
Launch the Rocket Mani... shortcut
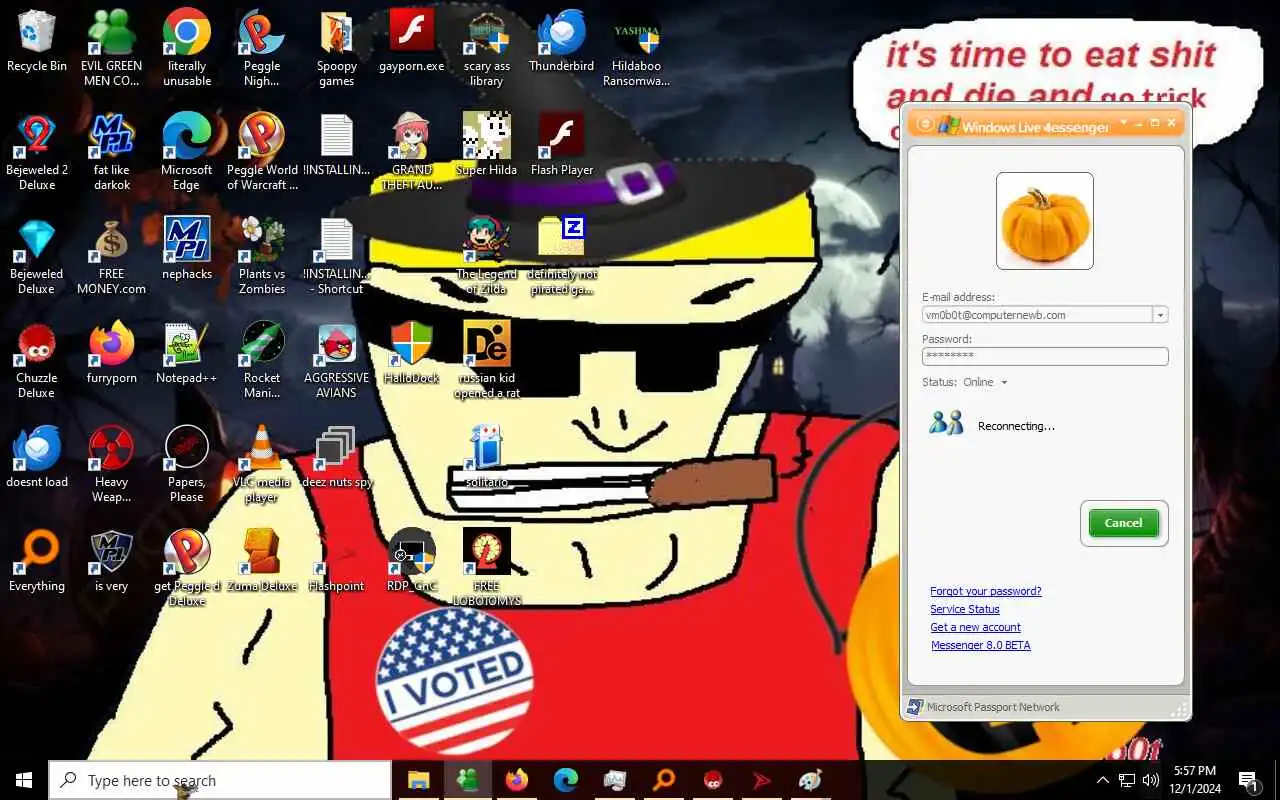pyautogui.click(x=262, y=360)
